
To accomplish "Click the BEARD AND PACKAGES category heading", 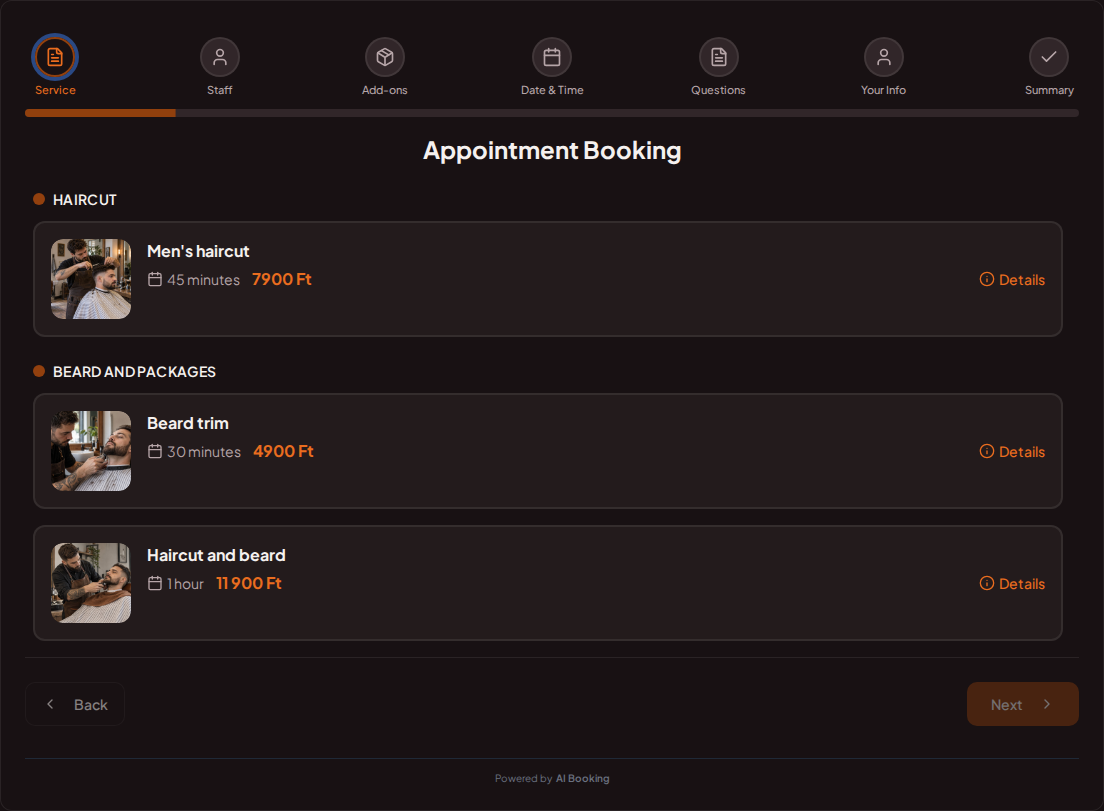I will point(134,372).
